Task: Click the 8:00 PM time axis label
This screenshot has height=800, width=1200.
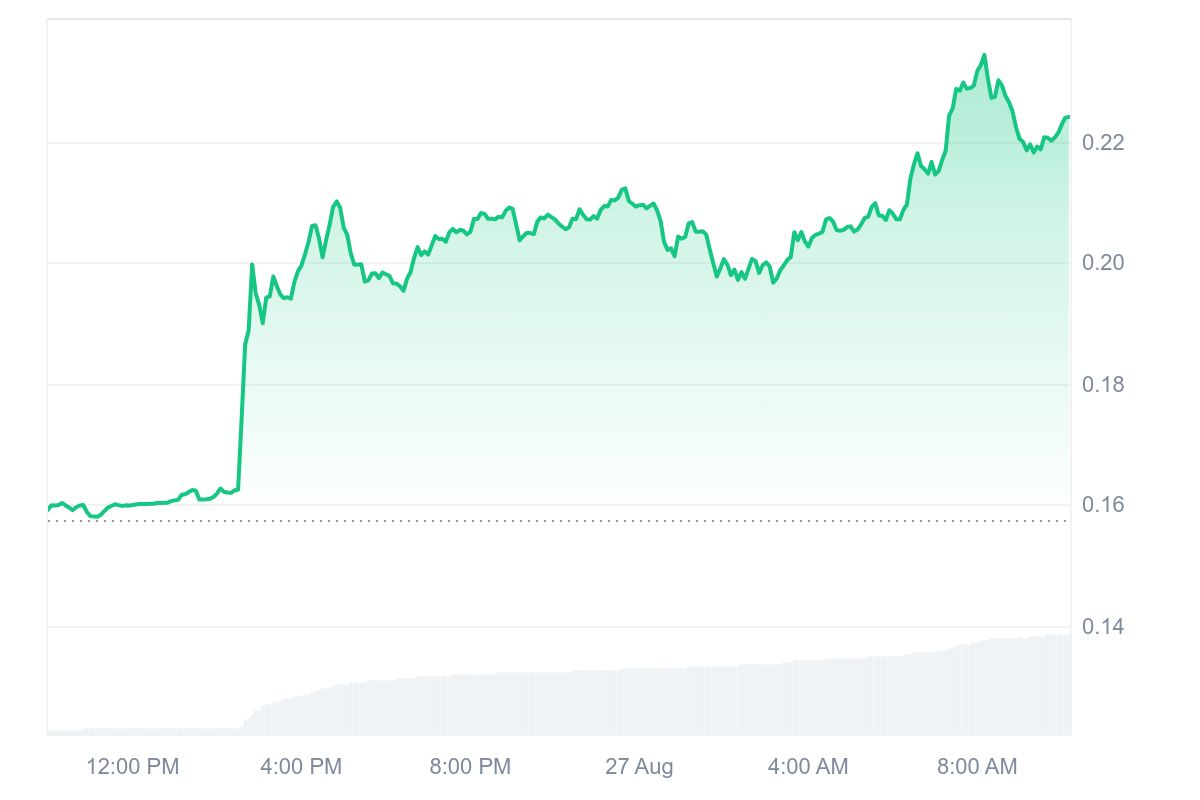Action: (x=470, y=767)
